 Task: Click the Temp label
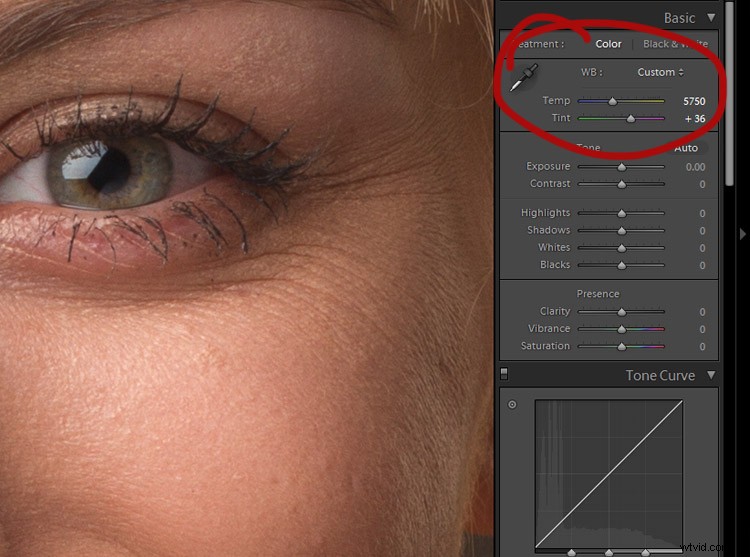[x=556, y=100]
